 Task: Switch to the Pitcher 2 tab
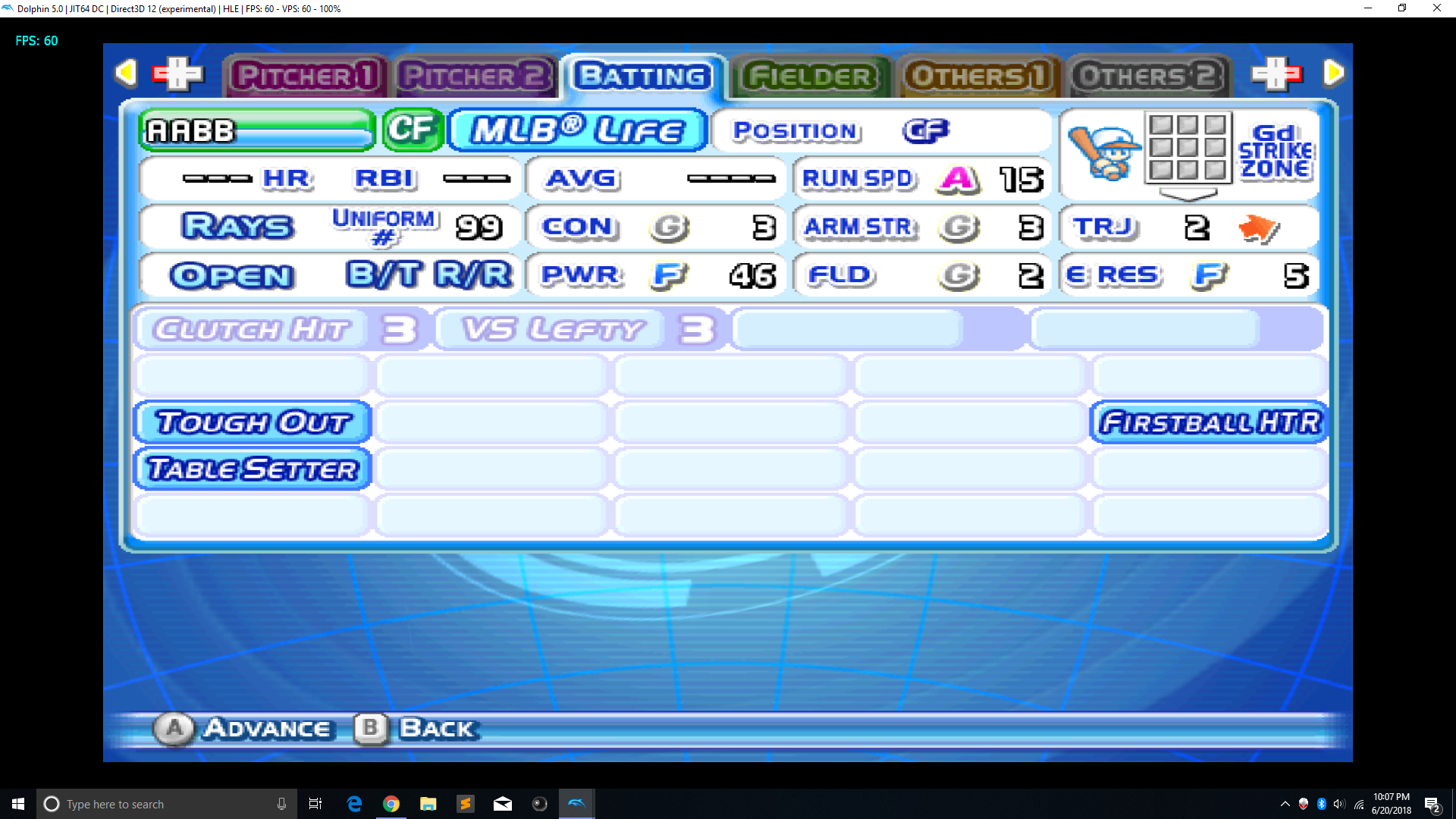point(475,76)
